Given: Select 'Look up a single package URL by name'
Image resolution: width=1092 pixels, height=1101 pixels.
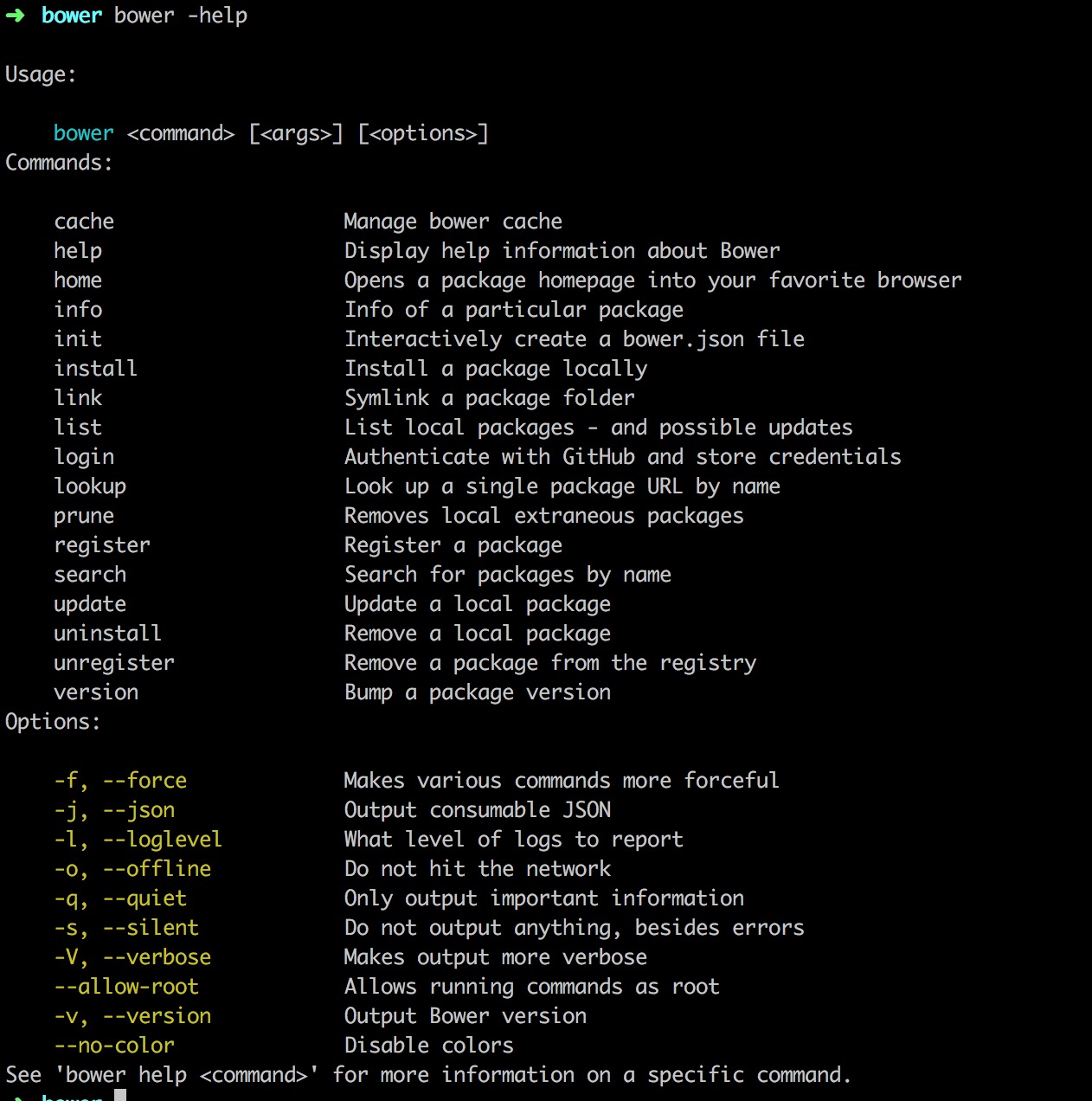Looking at the screenshot, I should pyautogui.click(x=562, y=486).
